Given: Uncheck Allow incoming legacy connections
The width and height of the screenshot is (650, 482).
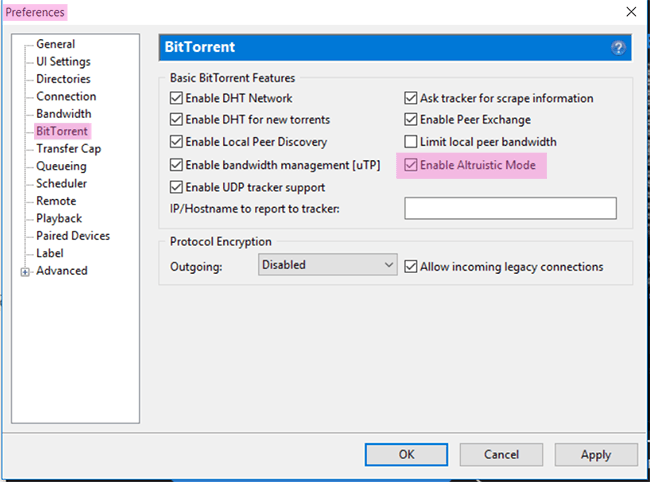Looking at the screenshot, I should (x=410, y=266).
